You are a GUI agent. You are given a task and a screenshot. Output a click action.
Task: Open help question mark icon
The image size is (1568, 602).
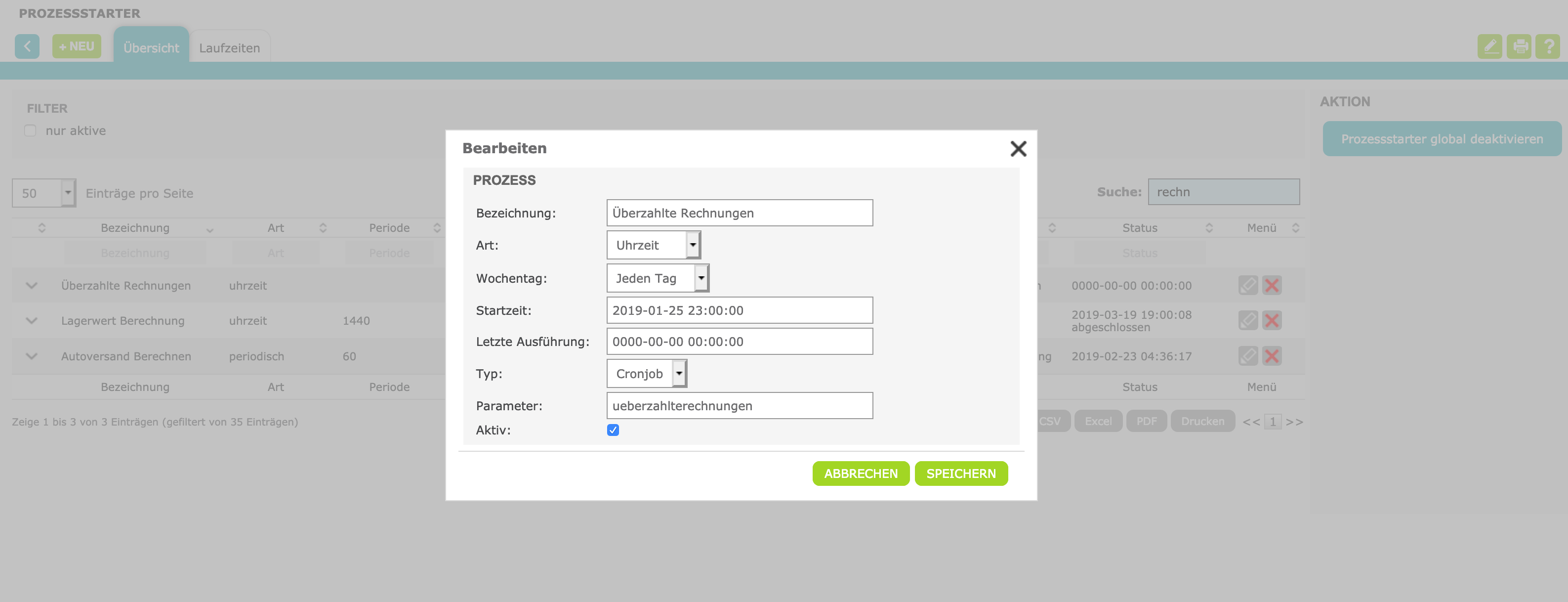click(1547, 47)
